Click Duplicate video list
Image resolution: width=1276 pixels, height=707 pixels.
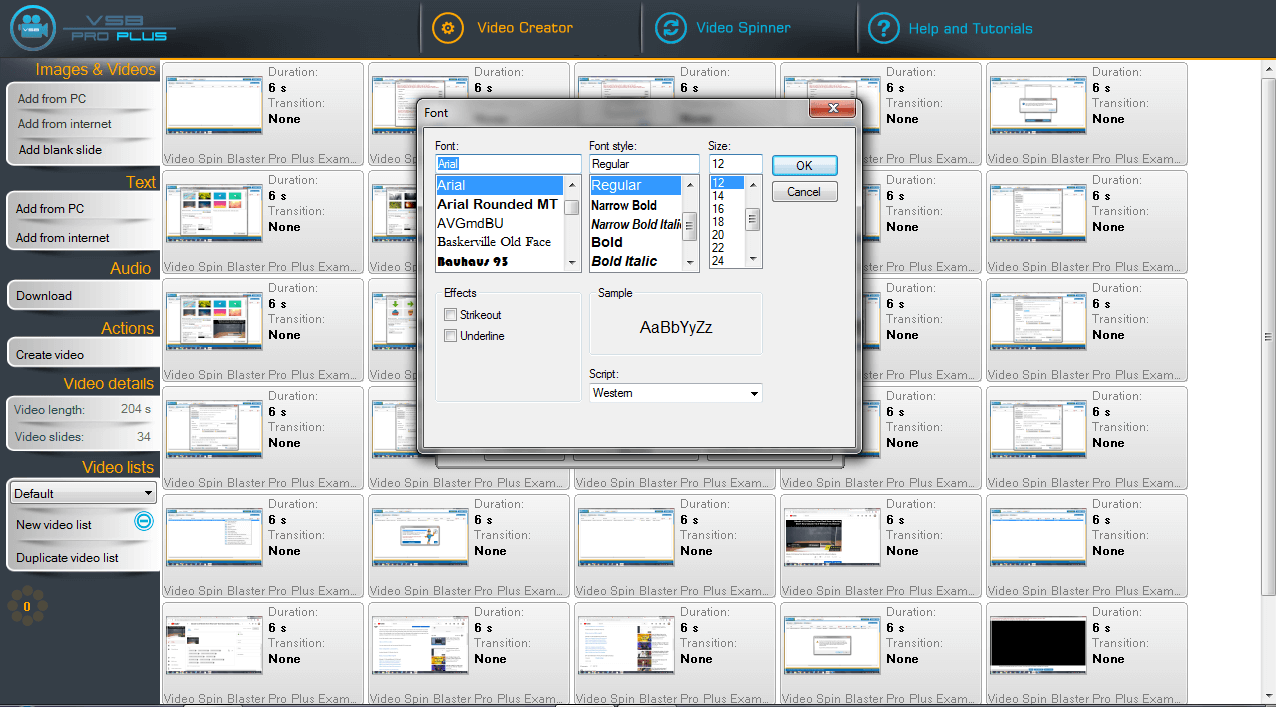click(x=67, y=558)
